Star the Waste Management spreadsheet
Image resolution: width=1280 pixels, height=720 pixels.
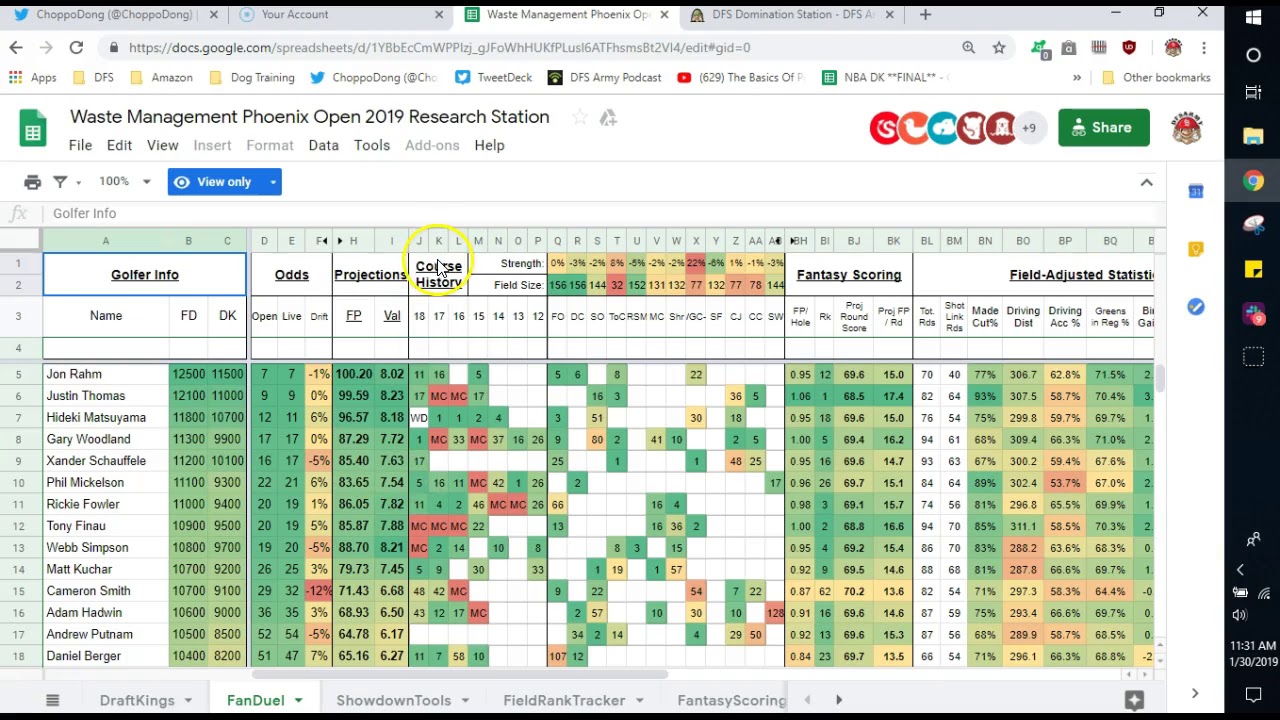tap(579, 118)
